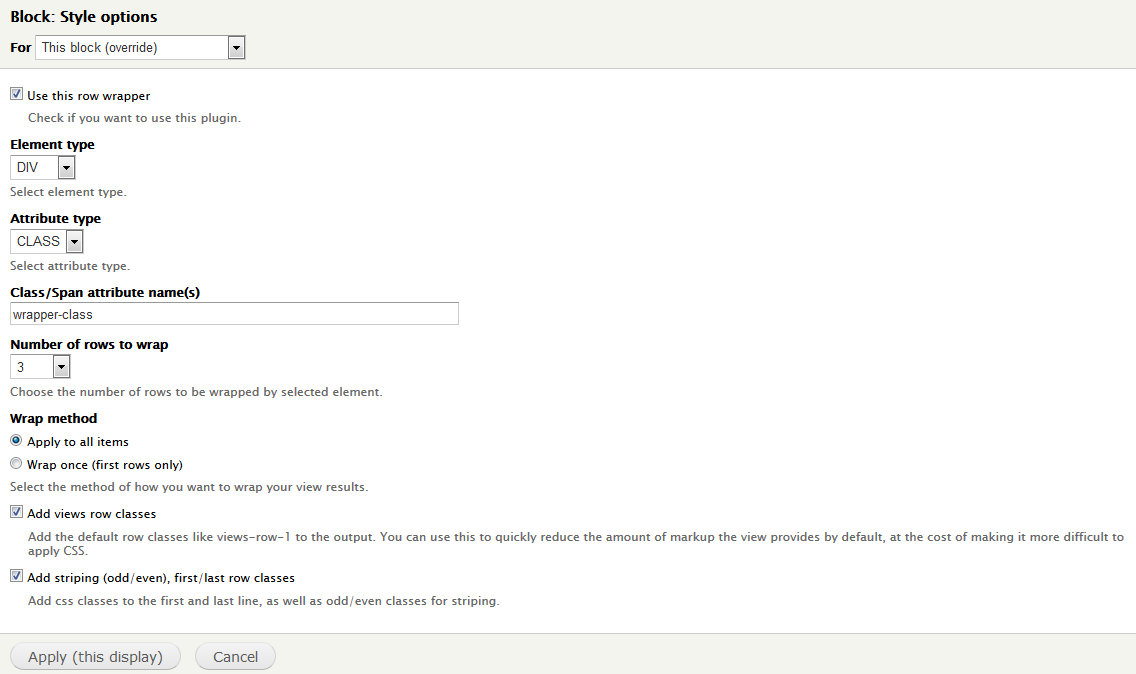Toggle the 'Add views row classes' checkbox
The height and width of the screenshot is (674, 1136).
pos(16,512)
